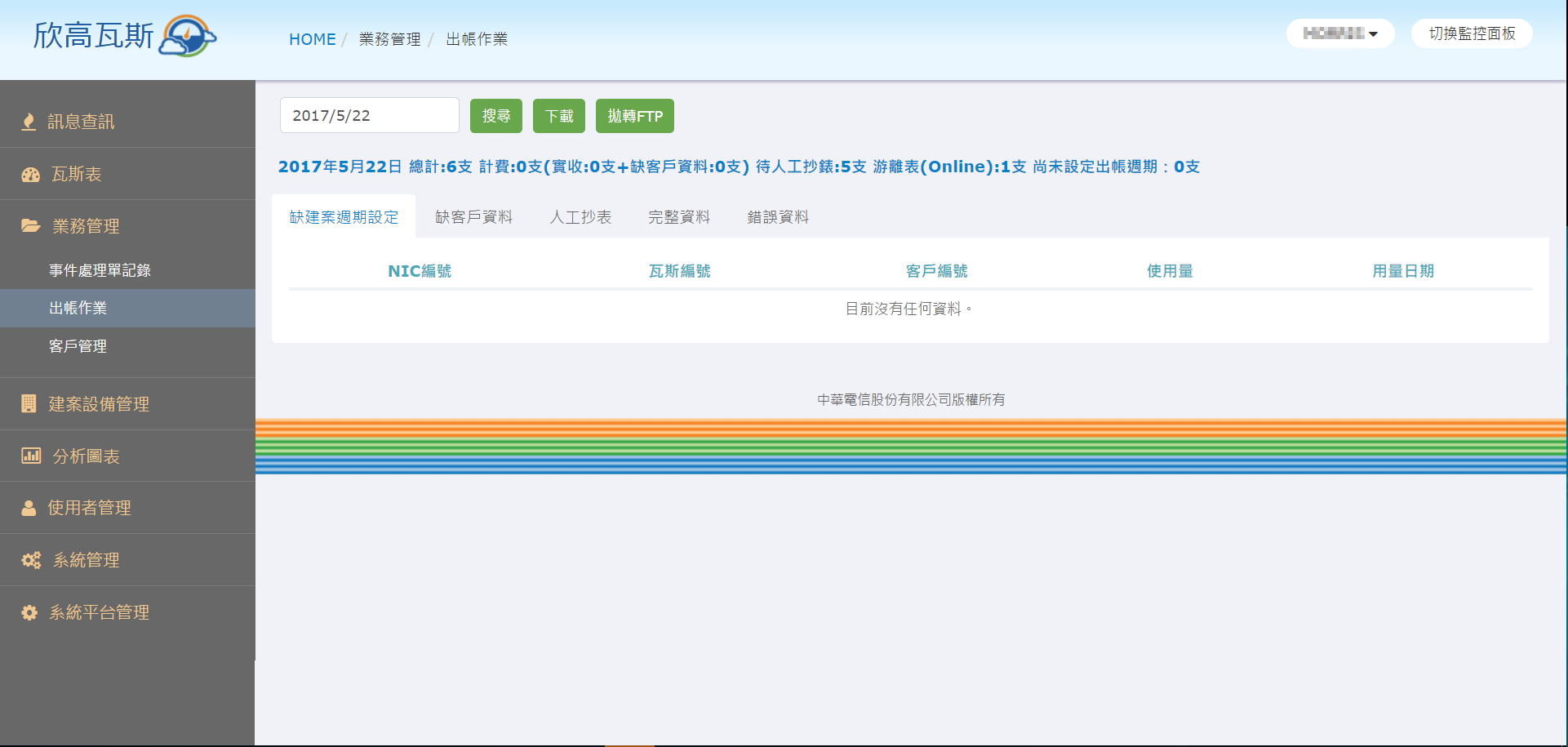Image resolution: width=1568 pixels, height=747 pixels.
Task: Open the 瓦斯表 sidebar menu
Action: (127, 174)
